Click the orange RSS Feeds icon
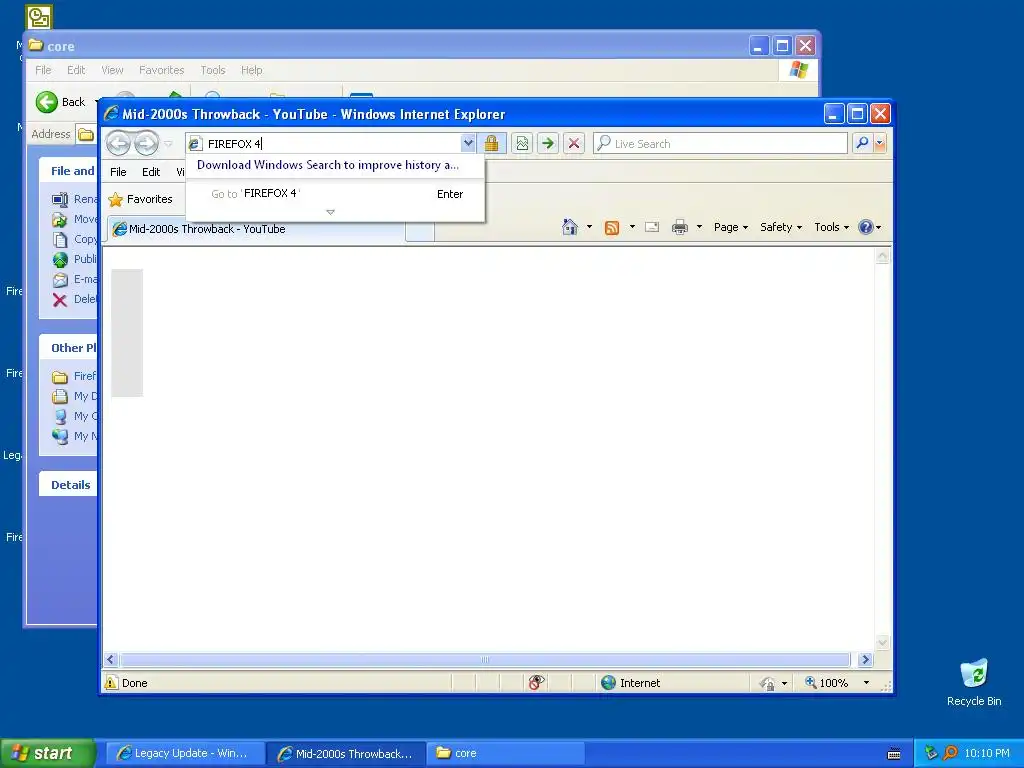Image resolution: width=1024 pixels, height=768 pixels. tap(612, 227)
